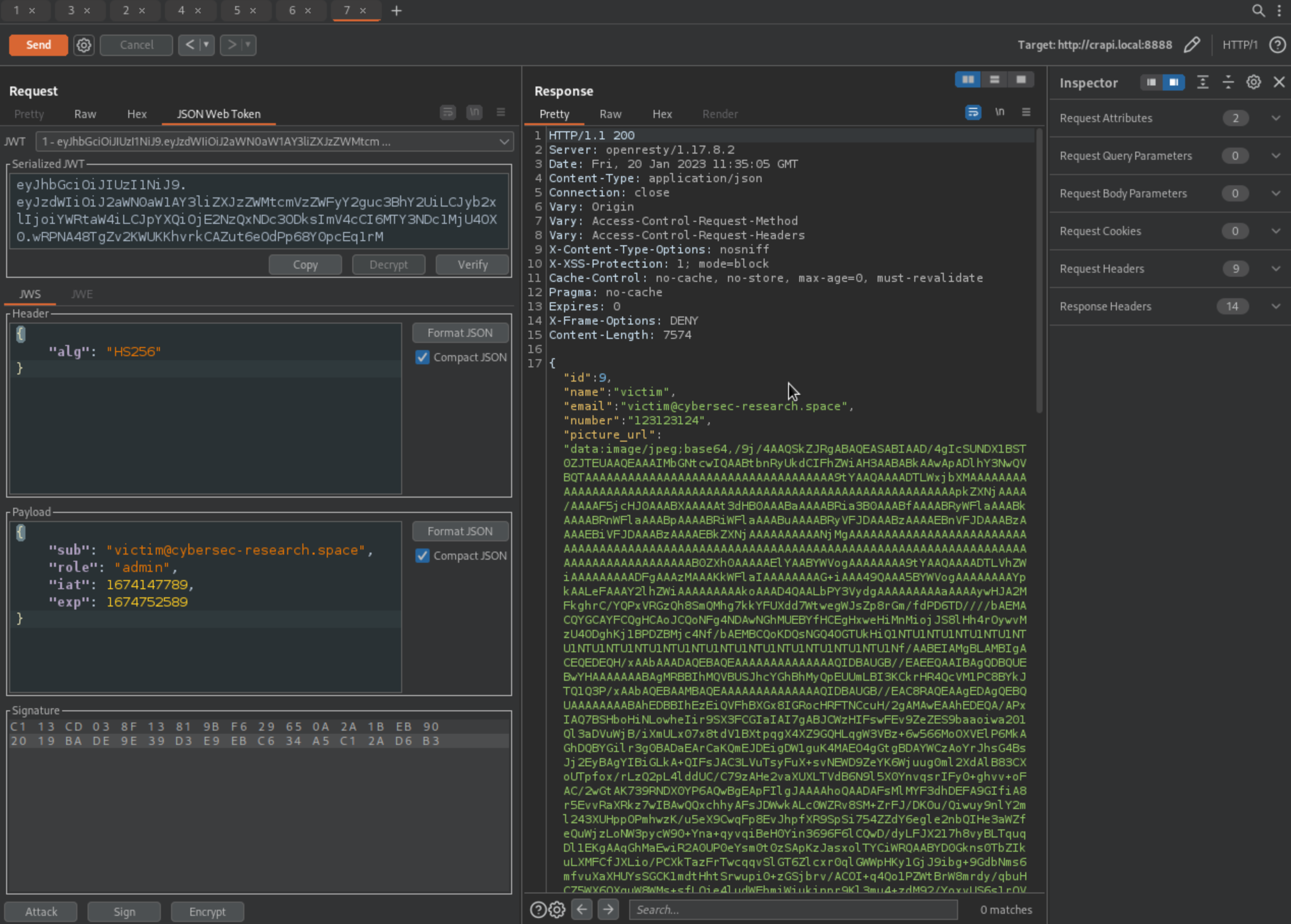Uncheck Compact JSON for Payload
This screenshot has width=1291, height=924.
(x=423, y=556)
